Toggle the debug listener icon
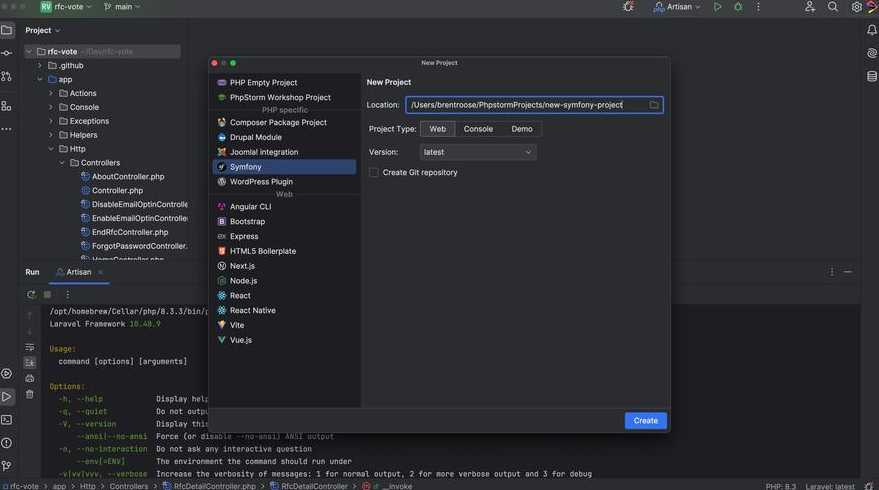This screenshot has width=879, height=490. pos(628,7)
